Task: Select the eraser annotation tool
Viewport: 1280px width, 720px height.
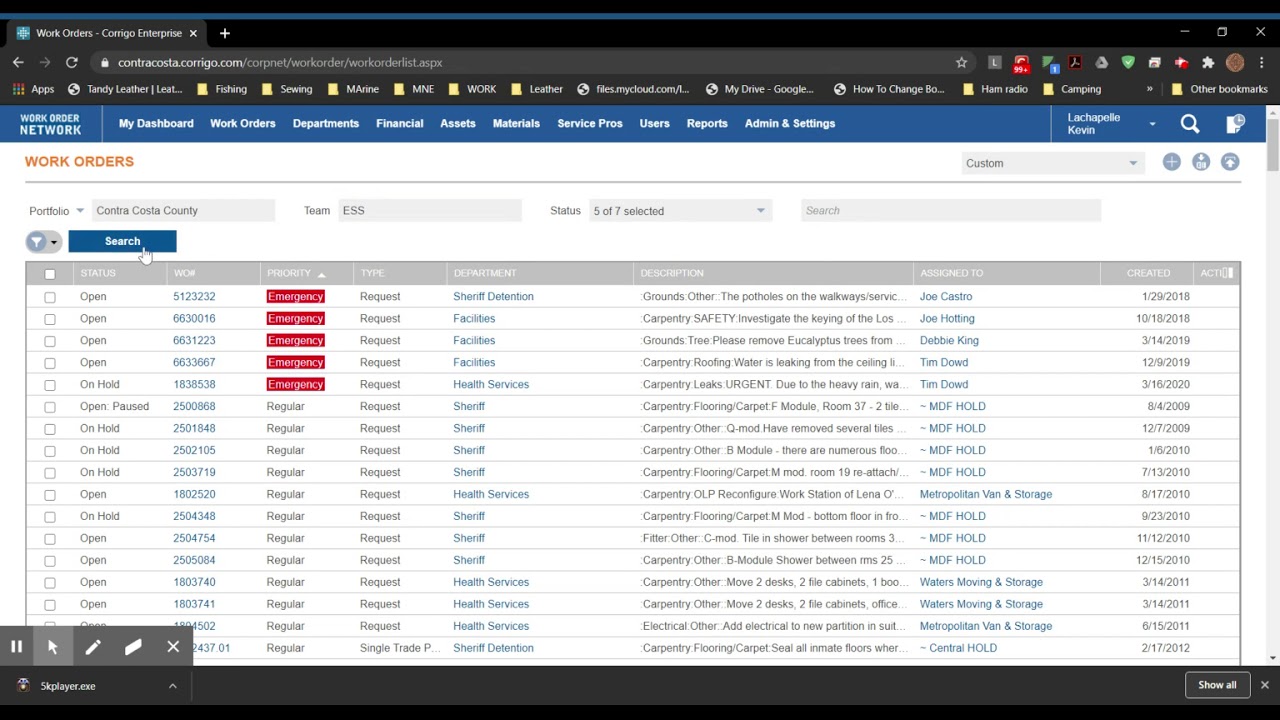Action: click(133, 647)
